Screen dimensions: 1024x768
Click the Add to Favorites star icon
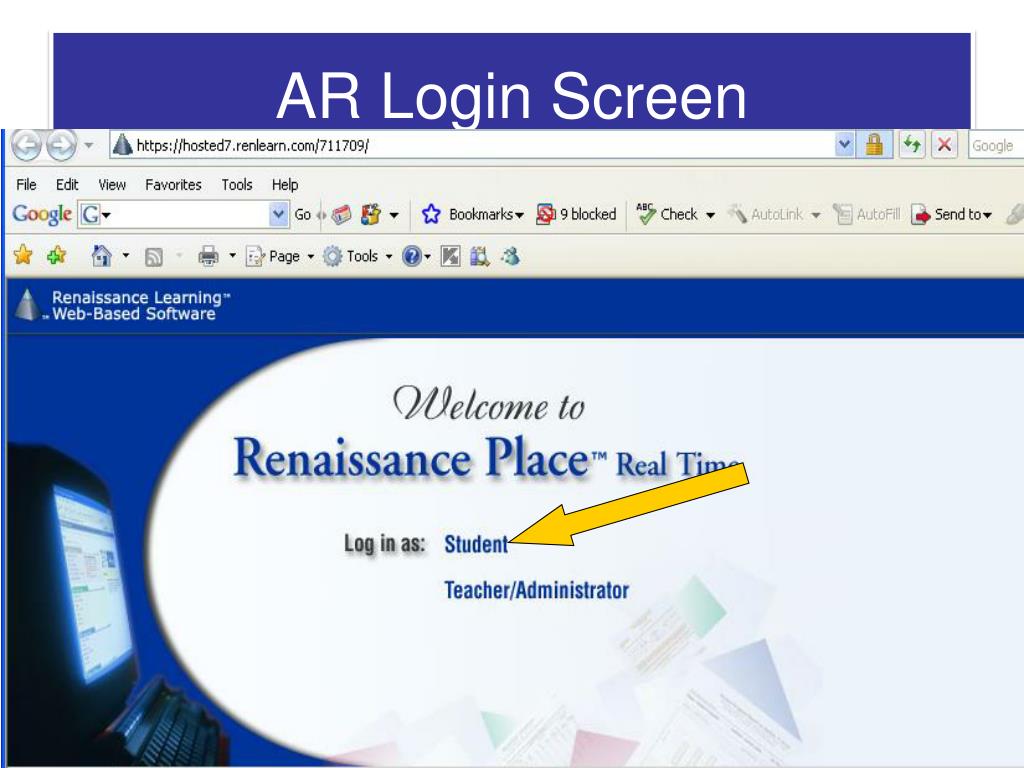pyautogui.click(x=56, y=254)
